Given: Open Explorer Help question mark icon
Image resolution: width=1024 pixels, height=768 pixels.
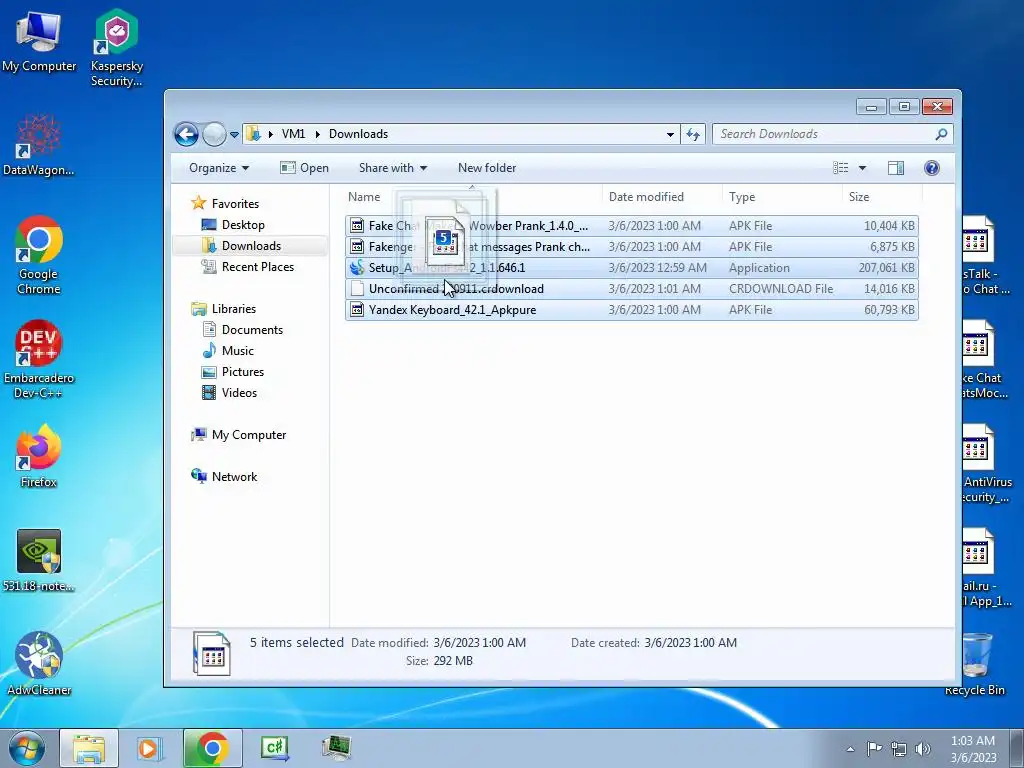Looking at the screenshot, I should 932,168.
